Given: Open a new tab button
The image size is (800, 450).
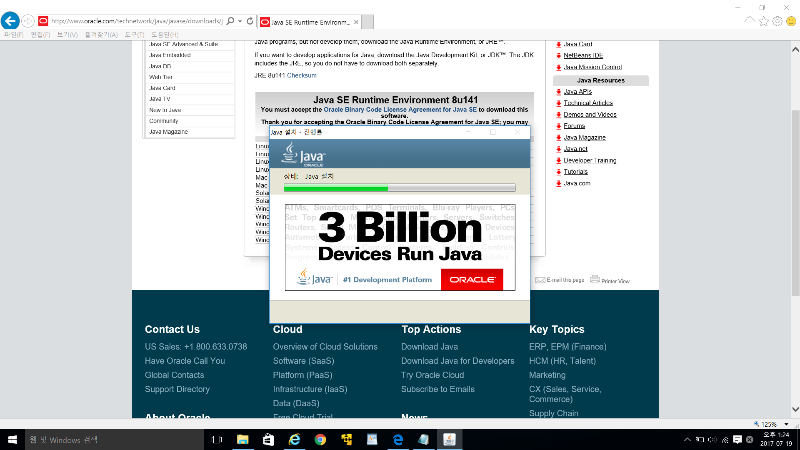Looking at the screenshot, I should pos(367,22).
